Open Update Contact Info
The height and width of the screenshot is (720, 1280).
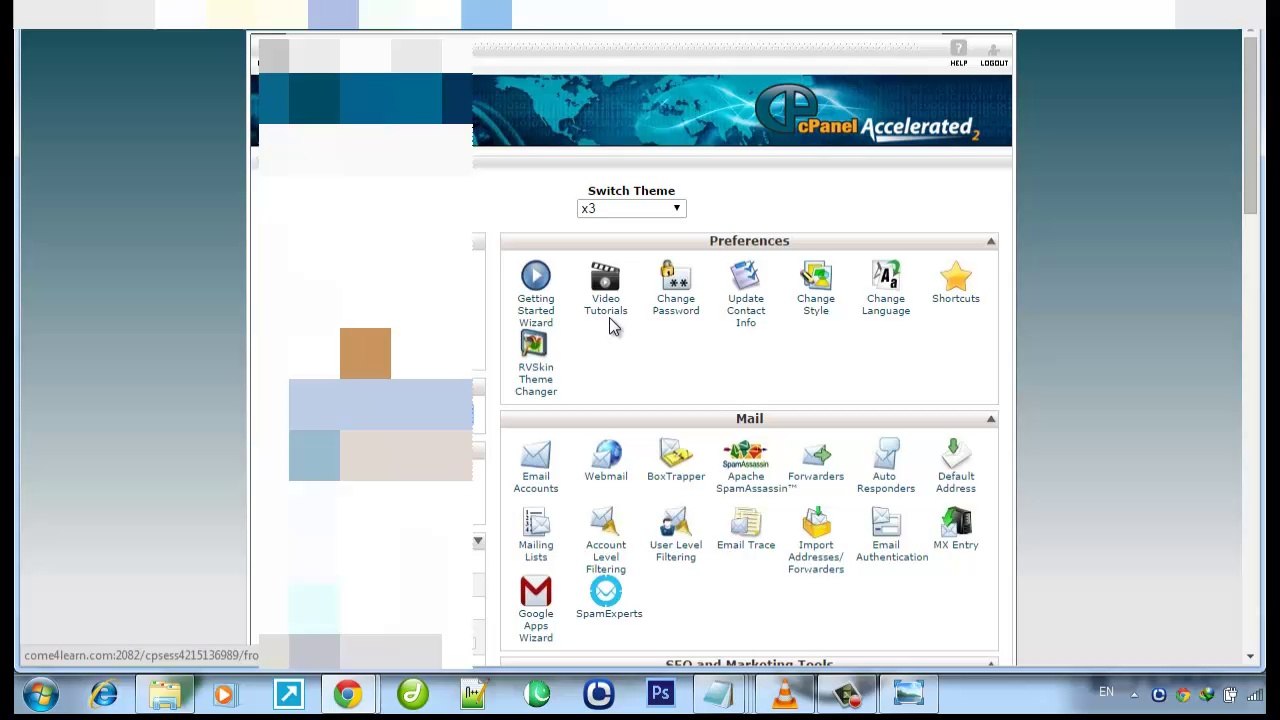[745, 294]
